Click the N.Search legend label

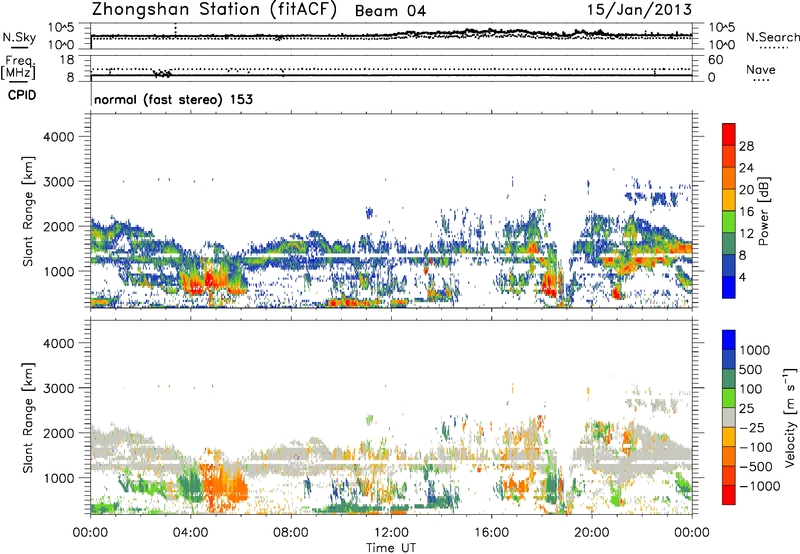(x=772, y=37)
